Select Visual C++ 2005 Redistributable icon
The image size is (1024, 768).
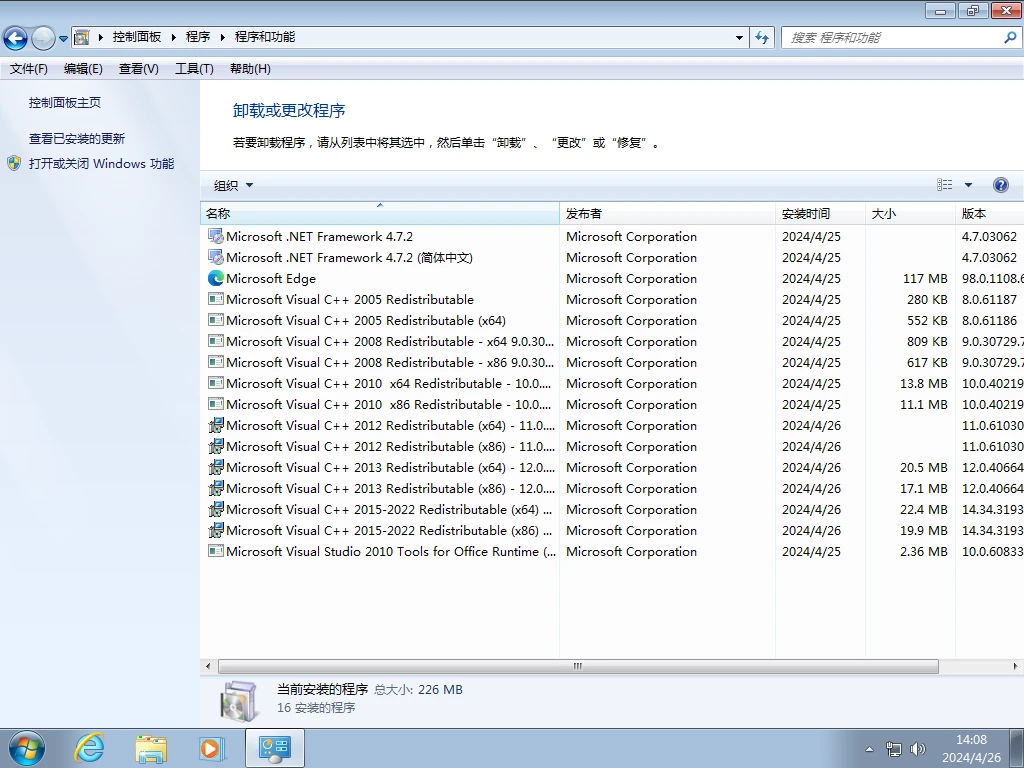(216, 299)
